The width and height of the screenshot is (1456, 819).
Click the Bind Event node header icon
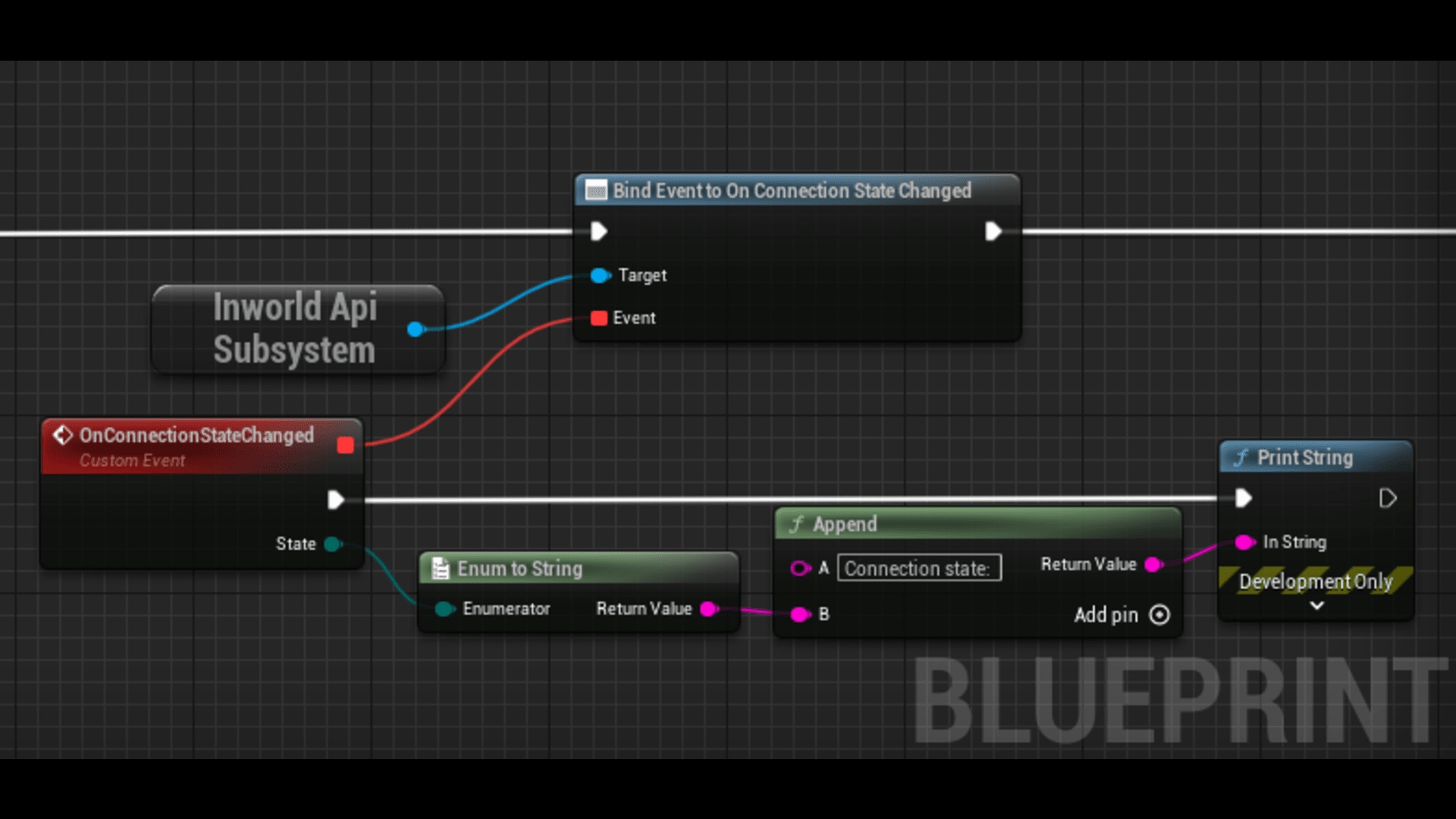click(x=597, y=191)
